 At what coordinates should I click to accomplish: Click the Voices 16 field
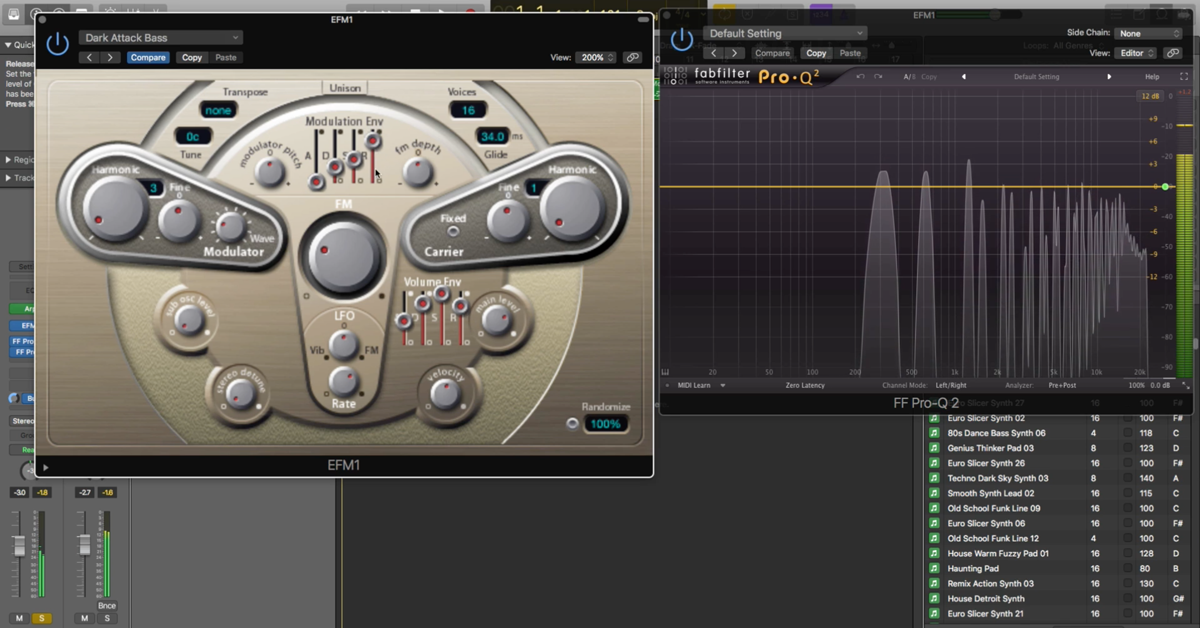click(x=467, y=110)
